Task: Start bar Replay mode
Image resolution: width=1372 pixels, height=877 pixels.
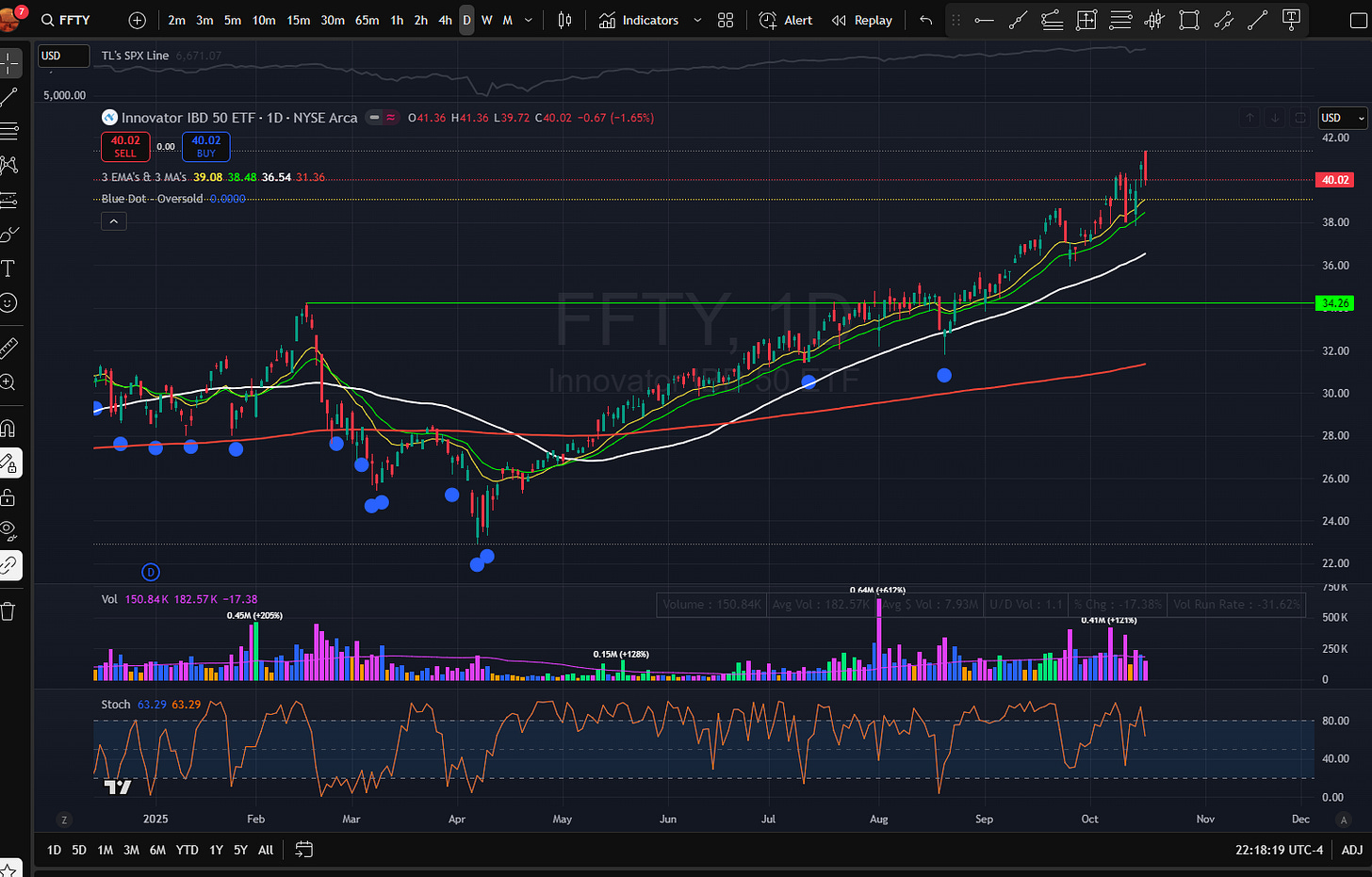Action: point(861,20)
